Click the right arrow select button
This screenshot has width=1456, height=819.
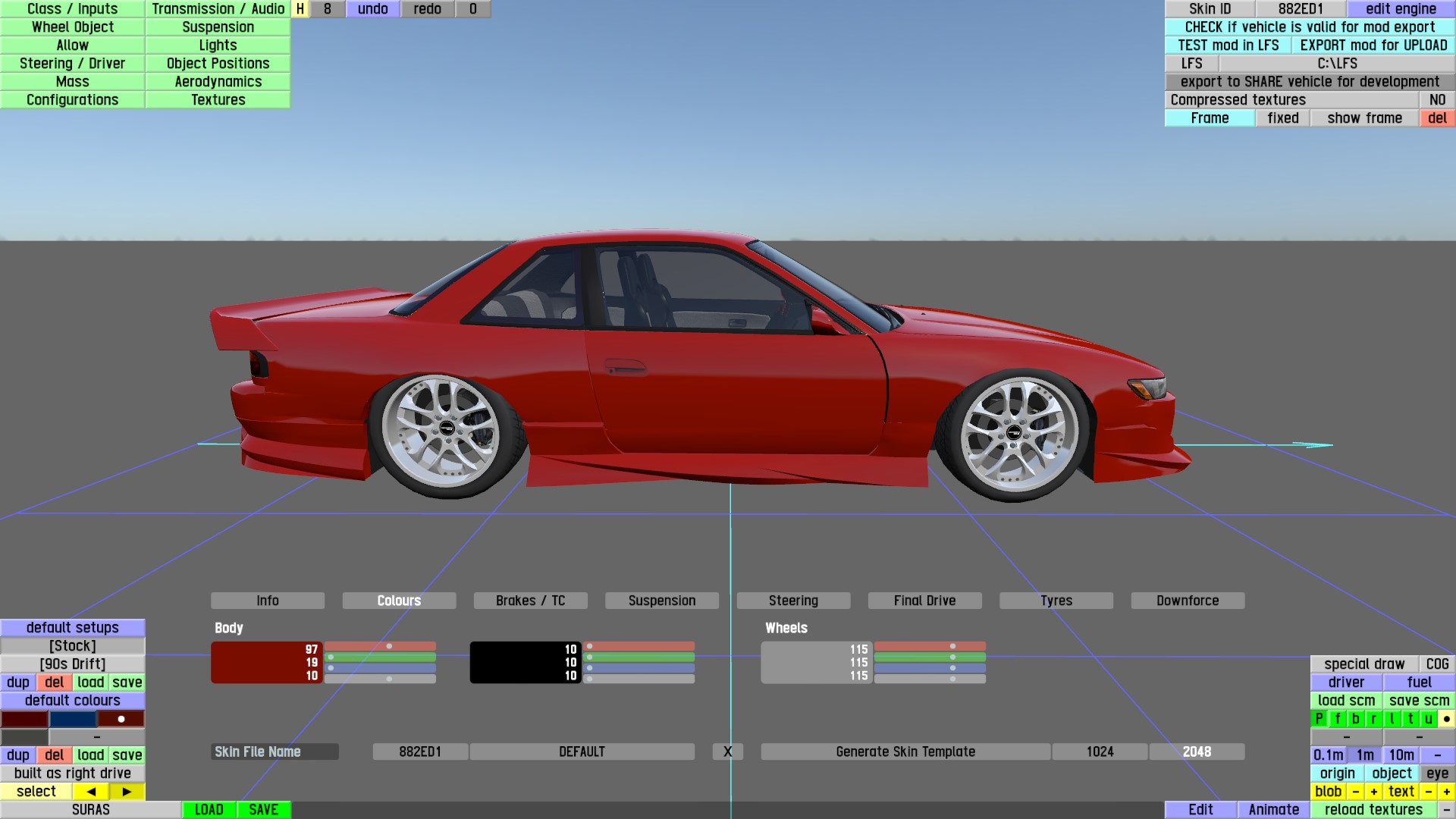pos(127,791)
